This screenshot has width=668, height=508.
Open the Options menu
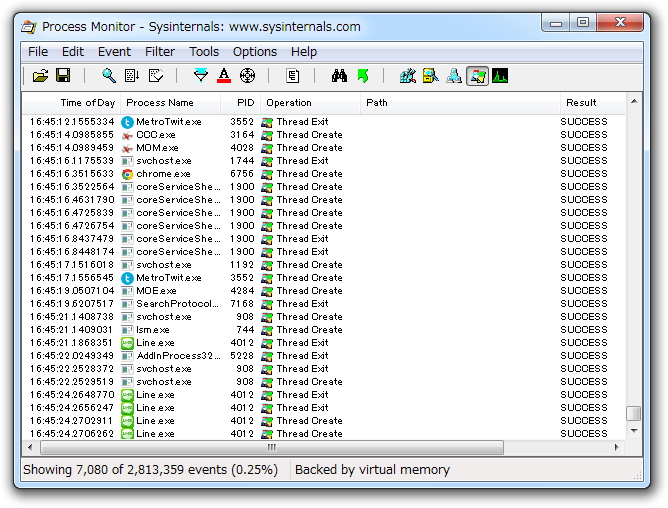click(x=255, y=52)
